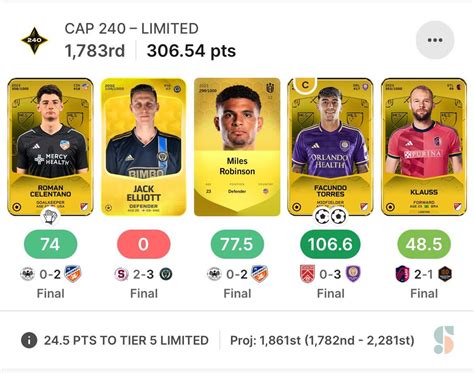Open Klauss forward card

click(424, 147)
